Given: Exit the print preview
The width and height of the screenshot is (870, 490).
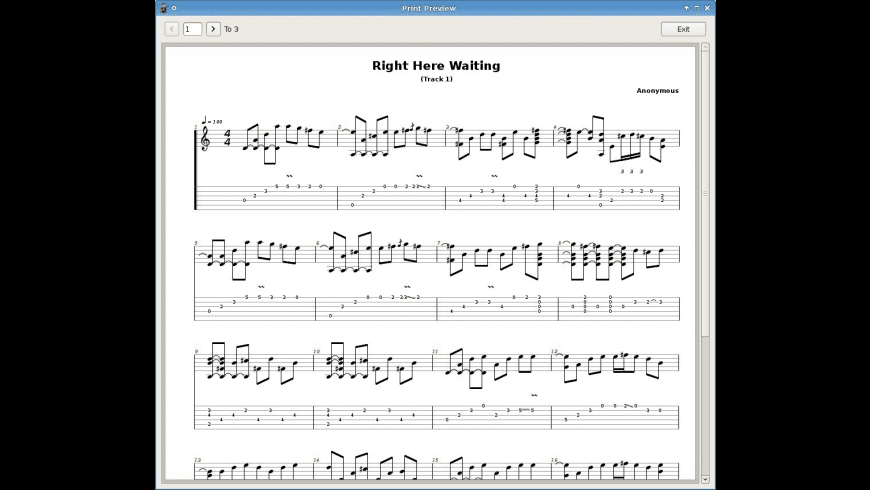Looking at the screenshot, I should click(683, 29).
